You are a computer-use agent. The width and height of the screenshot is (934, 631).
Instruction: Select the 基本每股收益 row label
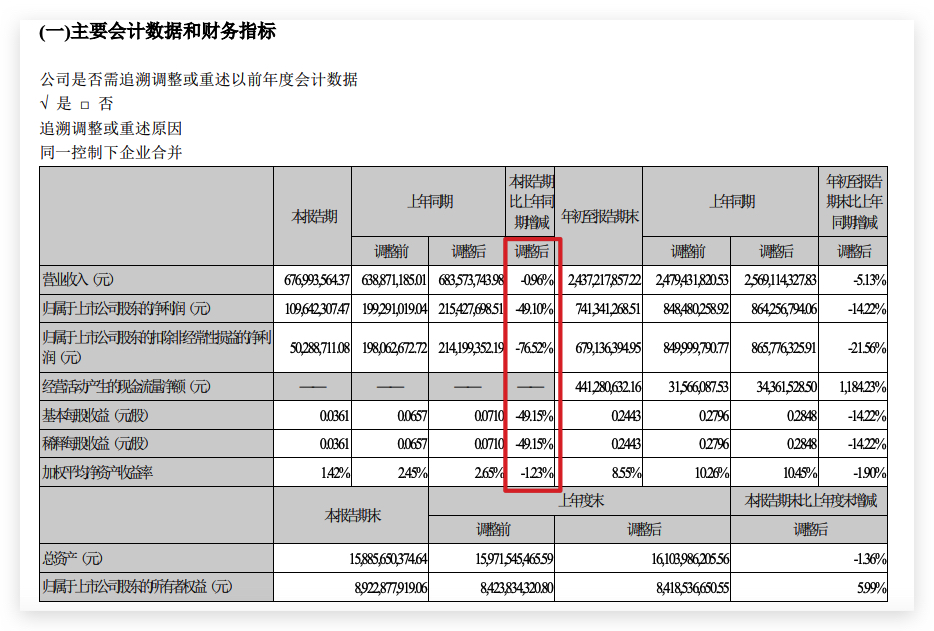tap(95, 415)
